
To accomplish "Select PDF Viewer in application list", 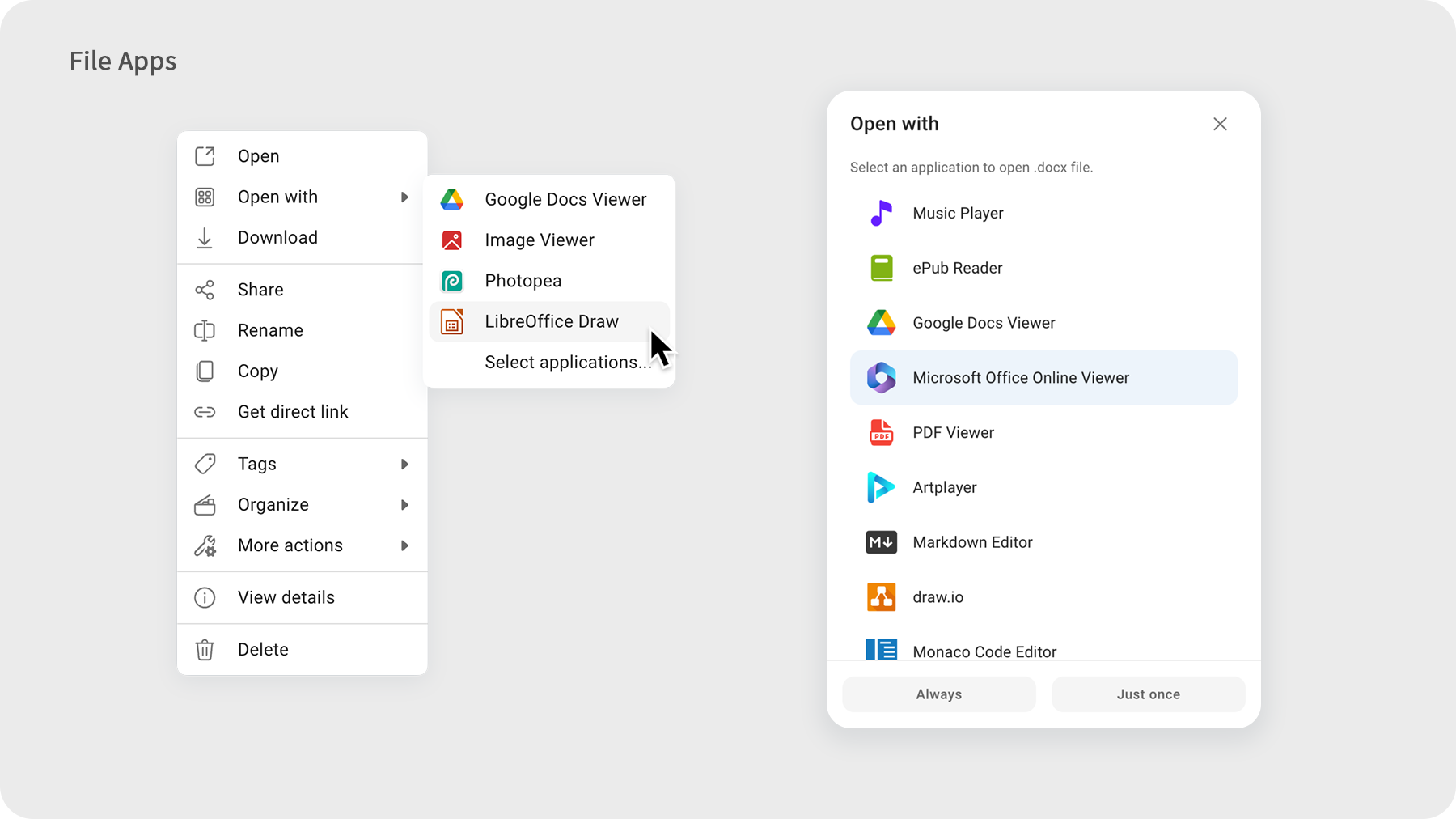I will [1043, 433].
